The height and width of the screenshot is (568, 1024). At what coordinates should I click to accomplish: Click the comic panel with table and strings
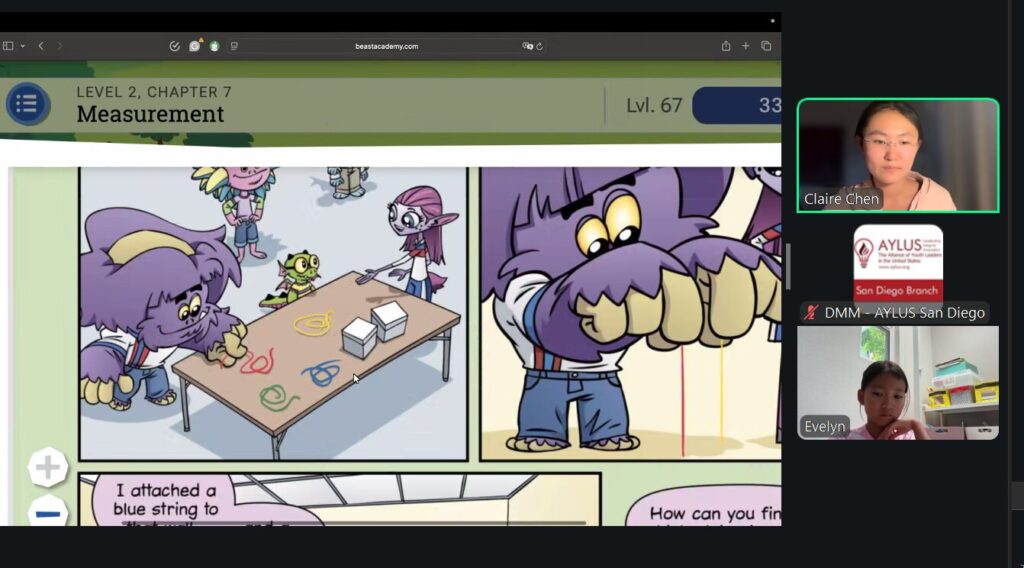273,313
